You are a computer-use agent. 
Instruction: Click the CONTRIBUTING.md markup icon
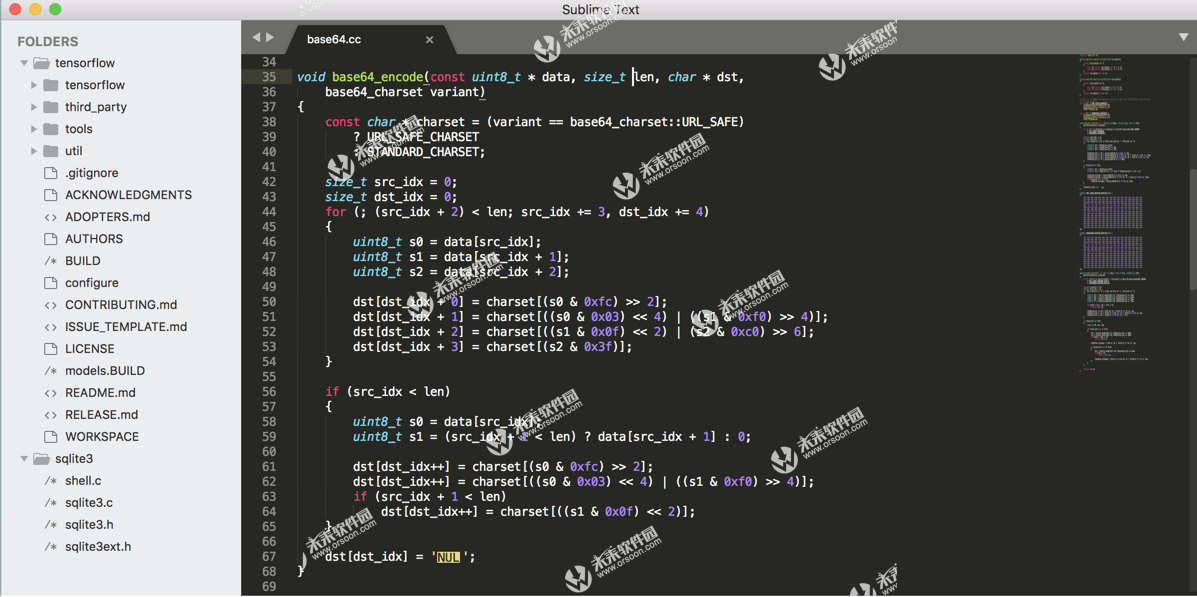tap(51, 305)
